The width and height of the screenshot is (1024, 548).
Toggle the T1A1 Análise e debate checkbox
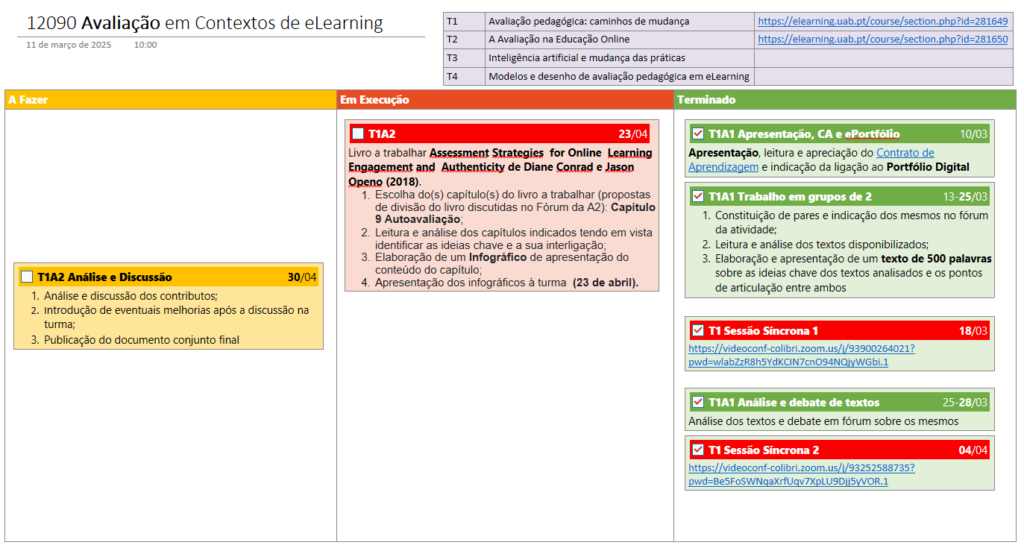tap(697, 402)
